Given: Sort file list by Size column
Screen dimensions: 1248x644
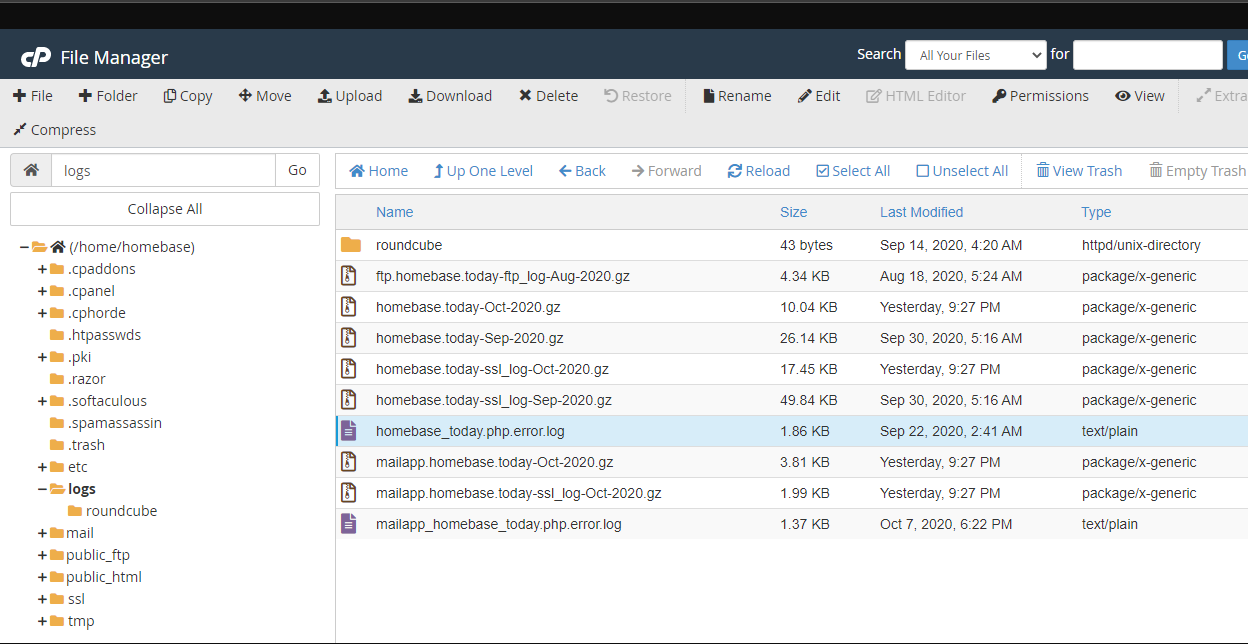Looking at the screenshot, I should [x=793, y=212].
